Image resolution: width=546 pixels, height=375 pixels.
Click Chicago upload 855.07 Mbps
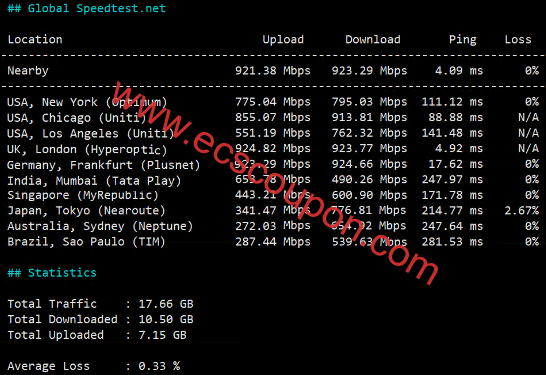pos(273,118)
